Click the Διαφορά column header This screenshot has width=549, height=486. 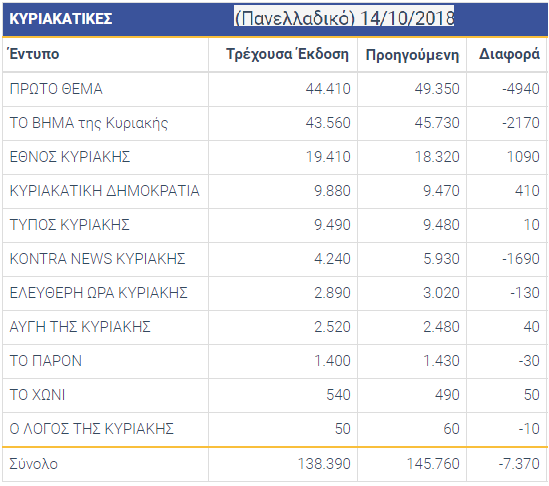[509, 55]
